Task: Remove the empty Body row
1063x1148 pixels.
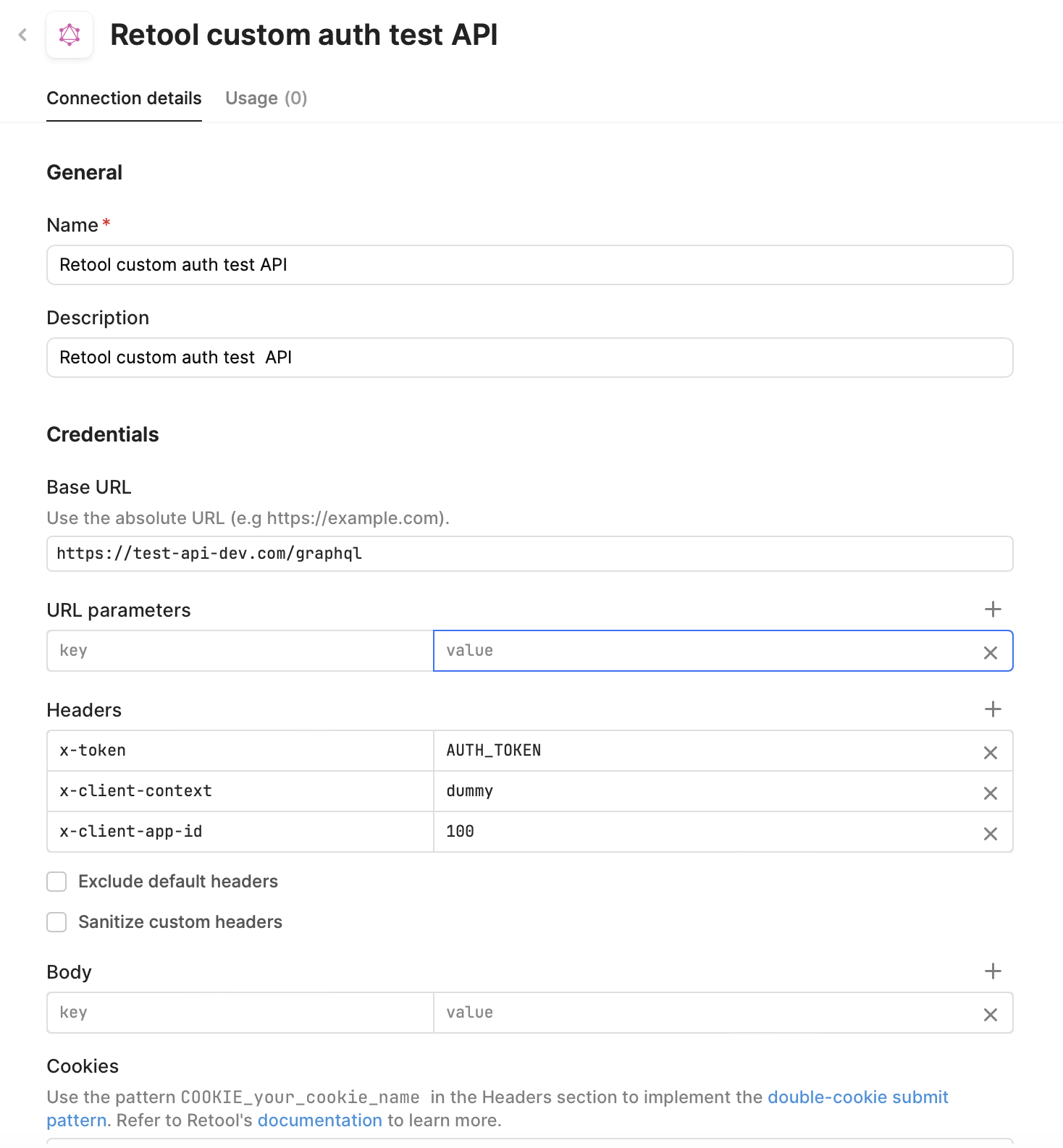Action: 991,1014
